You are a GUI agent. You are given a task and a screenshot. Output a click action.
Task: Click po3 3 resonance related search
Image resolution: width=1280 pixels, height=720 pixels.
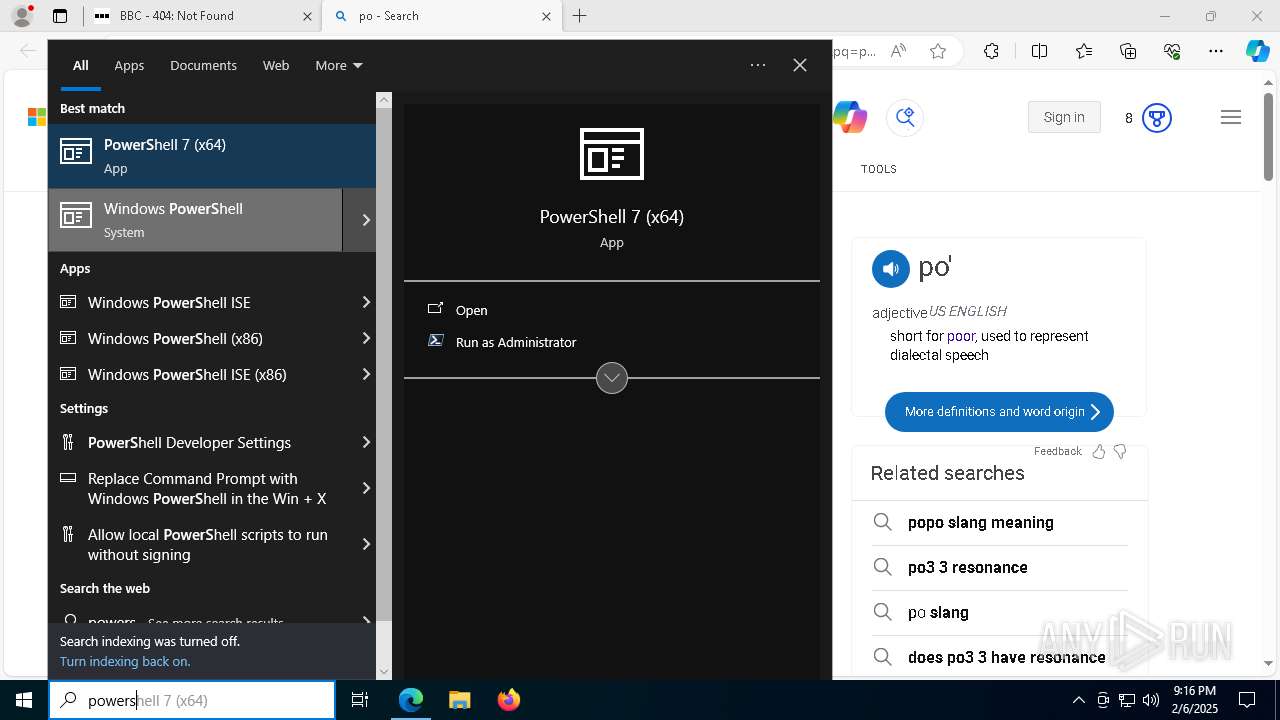coord(968,567)
